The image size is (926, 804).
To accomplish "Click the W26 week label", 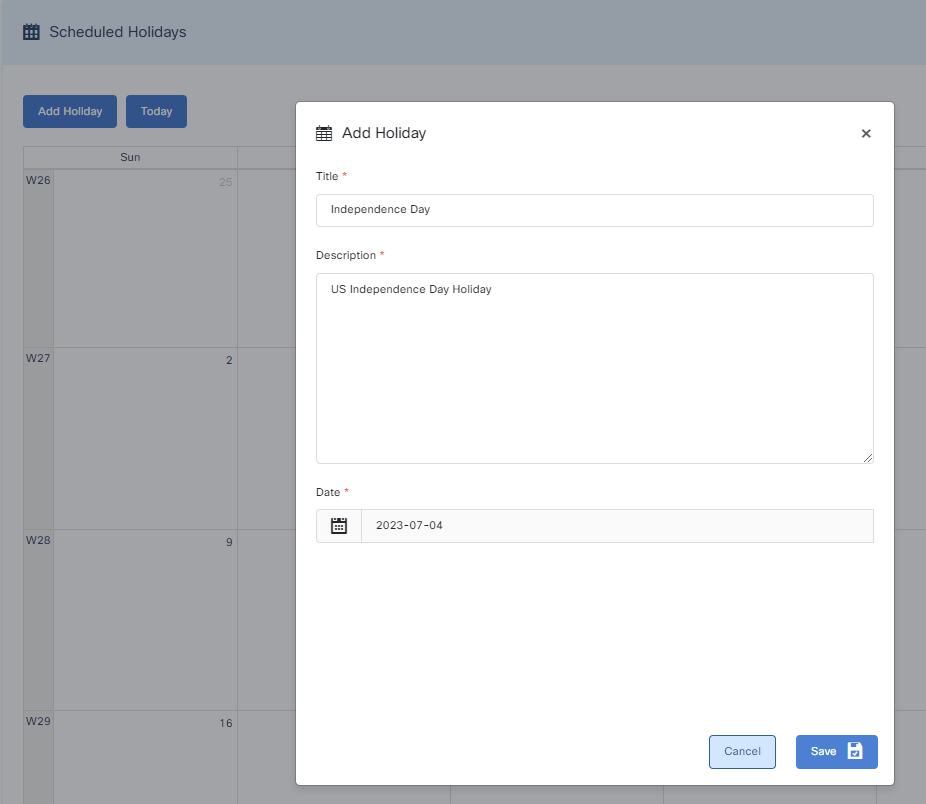I will [38, 181].
